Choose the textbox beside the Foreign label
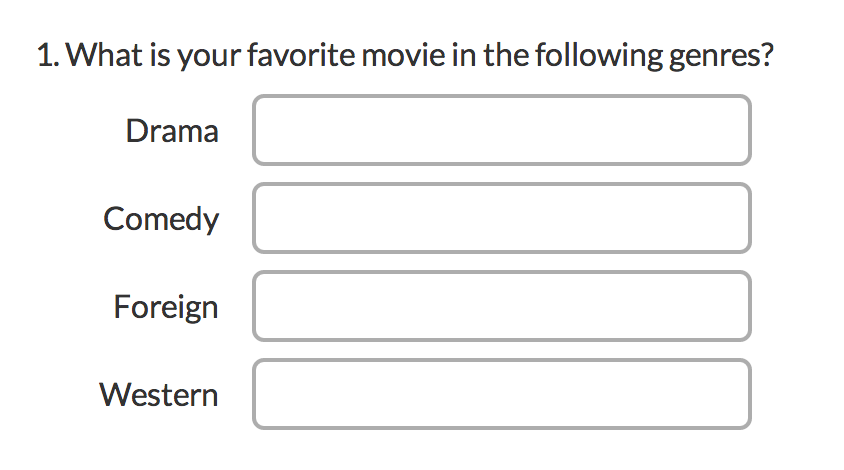 (x=502, y=306)
